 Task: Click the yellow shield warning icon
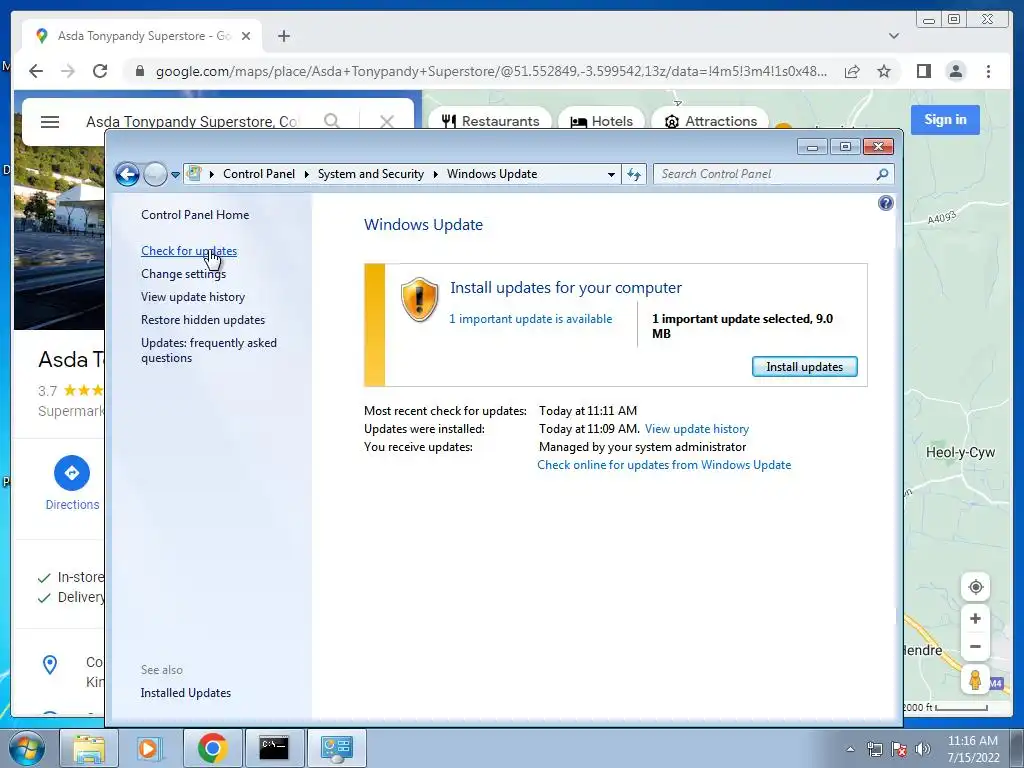coord(419,300)
